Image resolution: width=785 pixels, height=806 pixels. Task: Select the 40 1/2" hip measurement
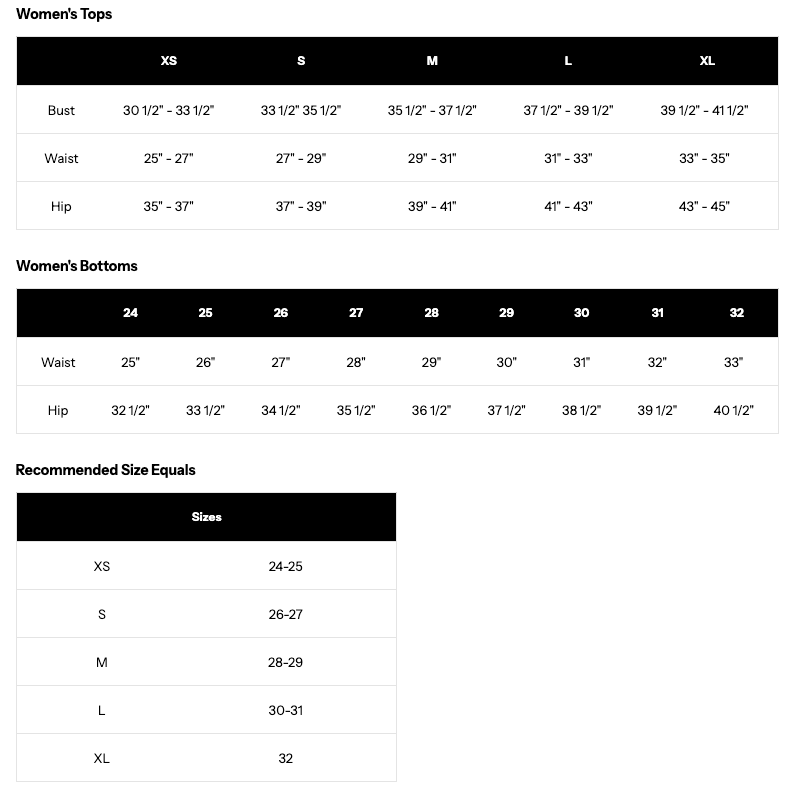pos(733,410)
